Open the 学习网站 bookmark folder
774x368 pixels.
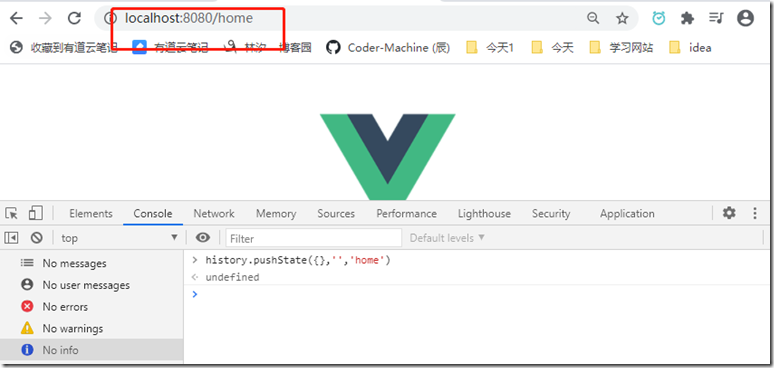click(621, 47)
